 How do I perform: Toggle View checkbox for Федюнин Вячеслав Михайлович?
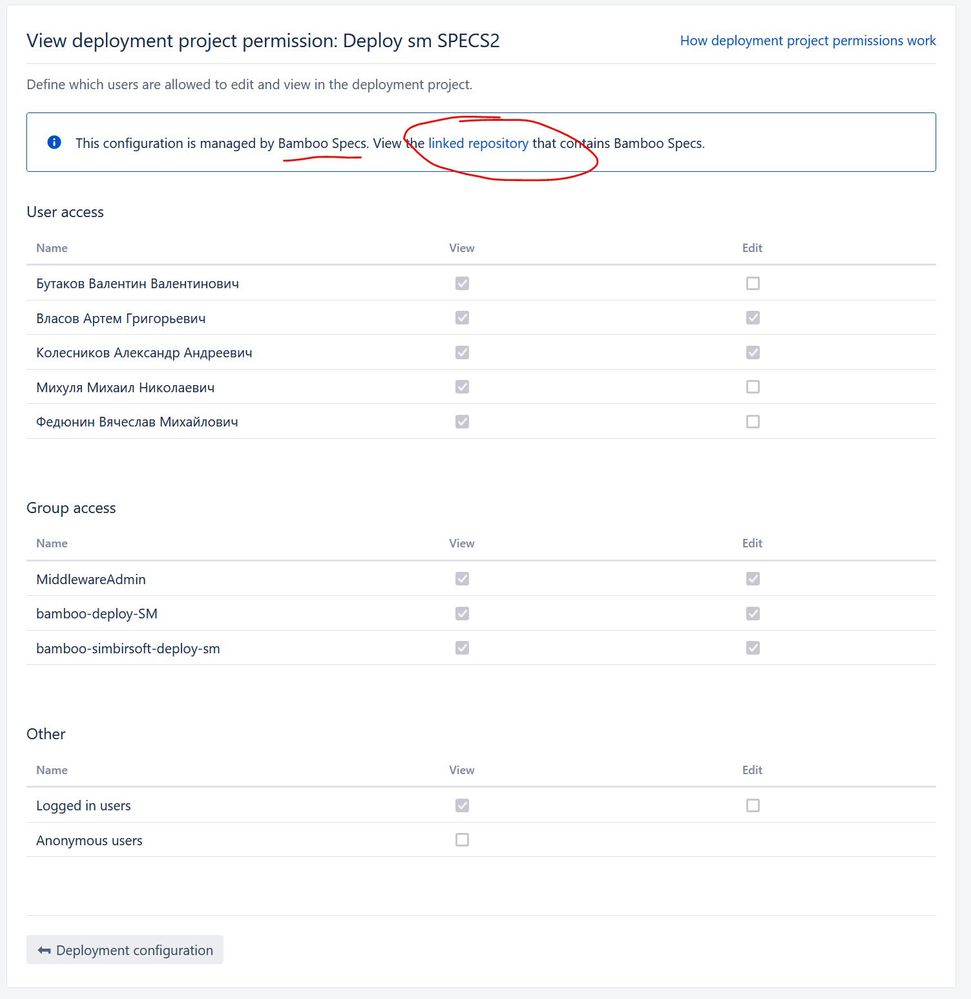[x=462, y=421]
